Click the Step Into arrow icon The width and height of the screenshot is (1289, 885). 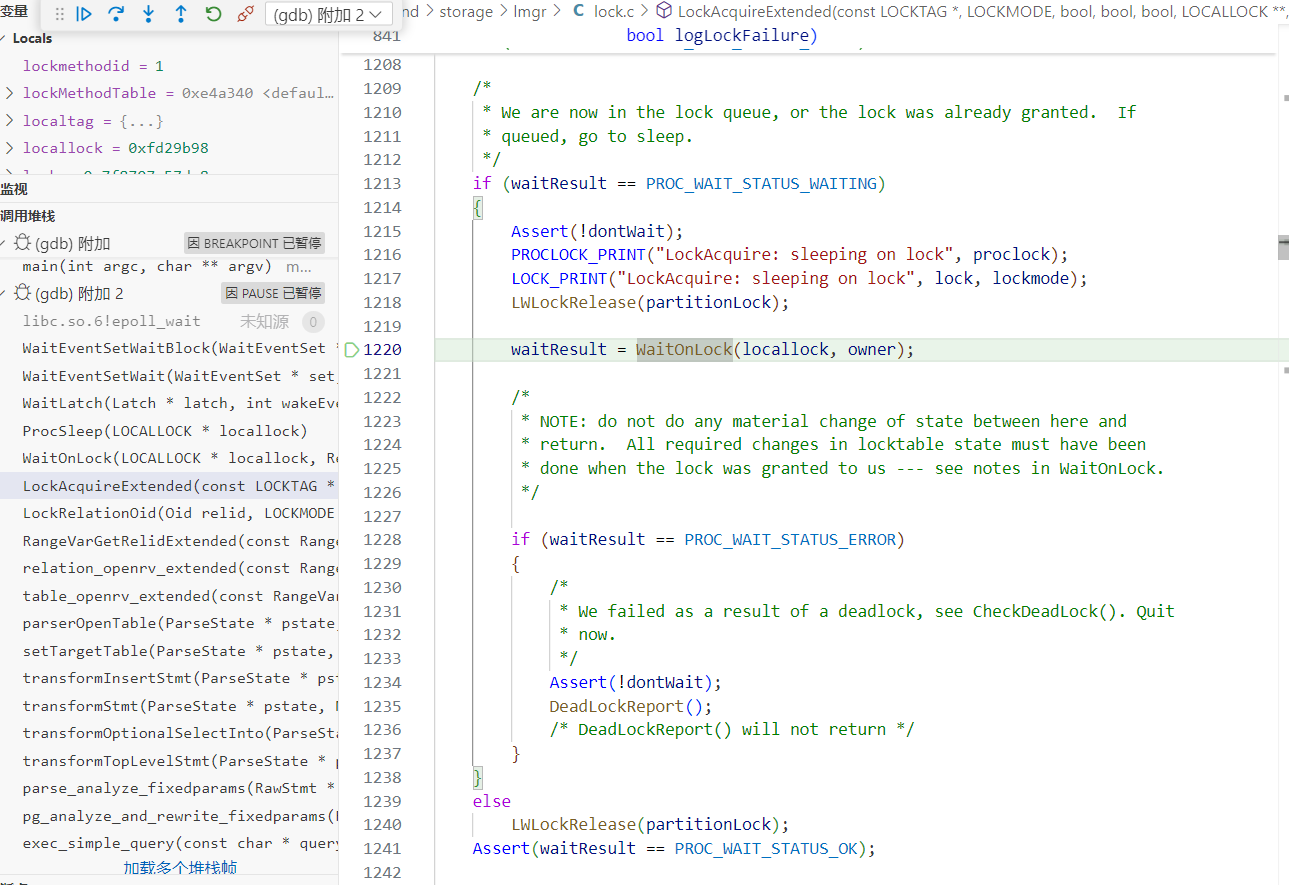(148, 14)
